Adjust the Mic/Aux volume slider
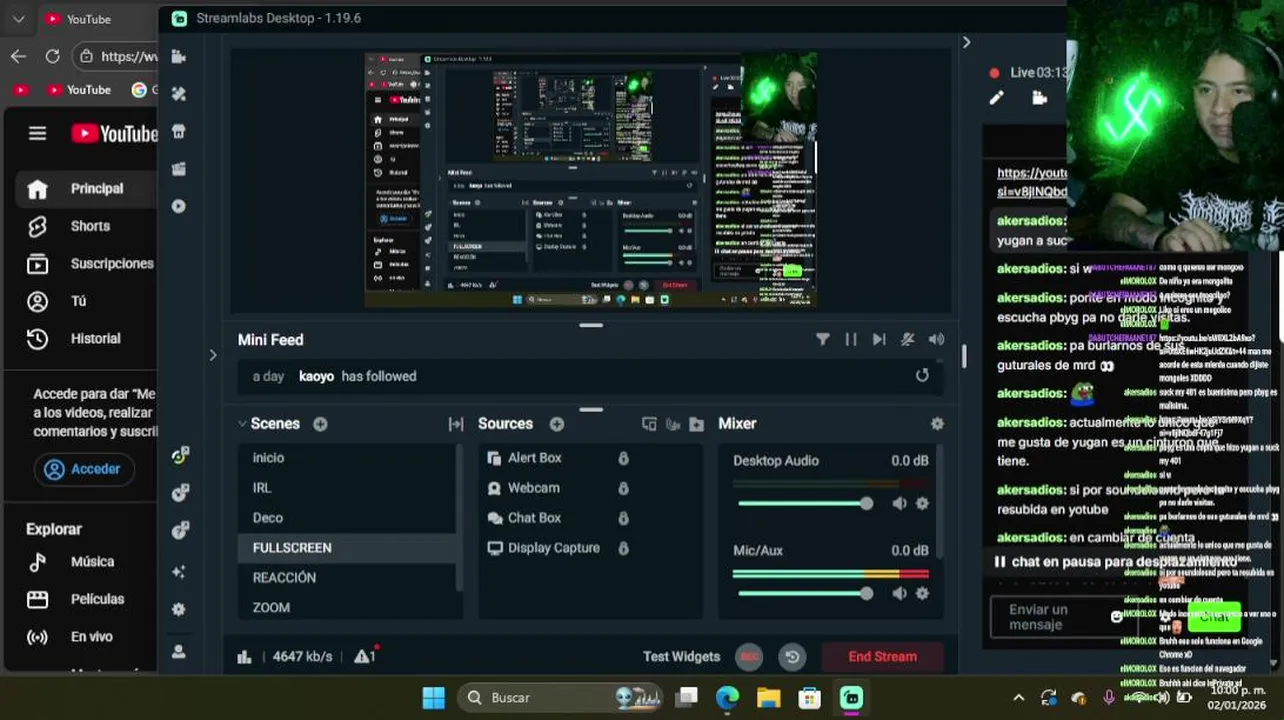 click(x=805, y=593)
